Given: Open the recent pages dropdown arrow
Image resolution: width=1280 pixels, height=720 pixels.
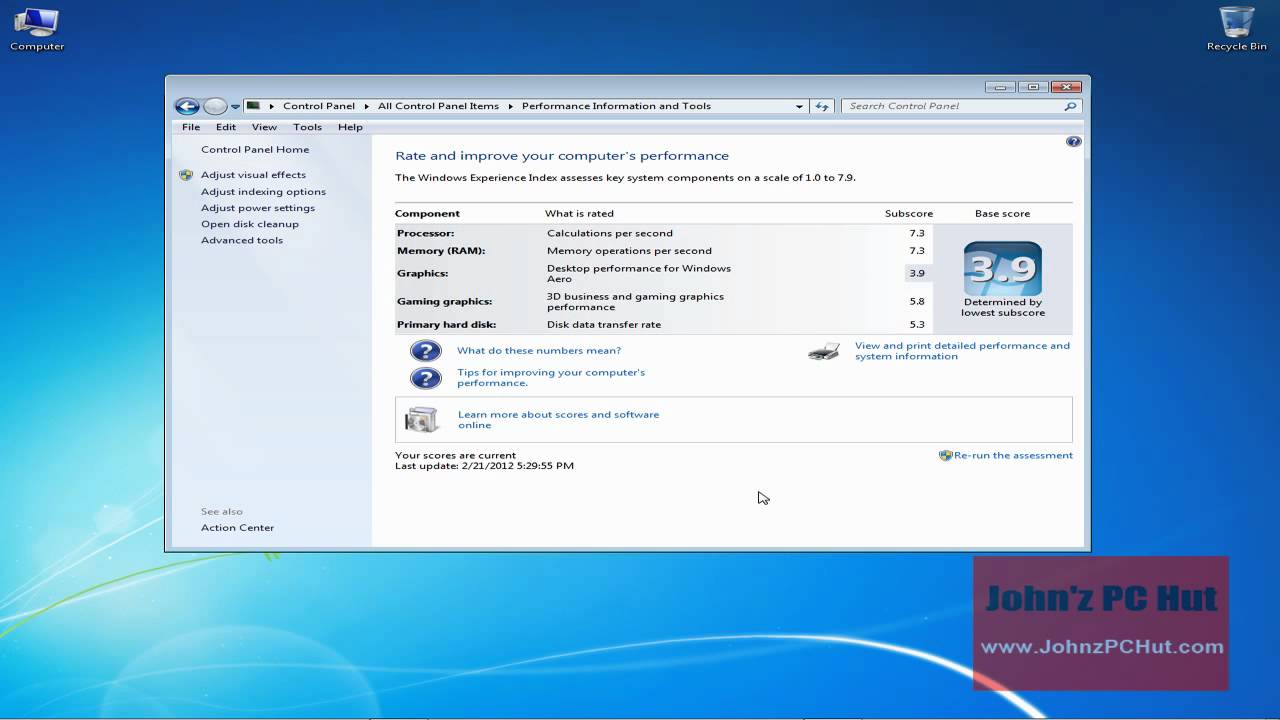Looking at the screenshot, I should pos(235,106).
